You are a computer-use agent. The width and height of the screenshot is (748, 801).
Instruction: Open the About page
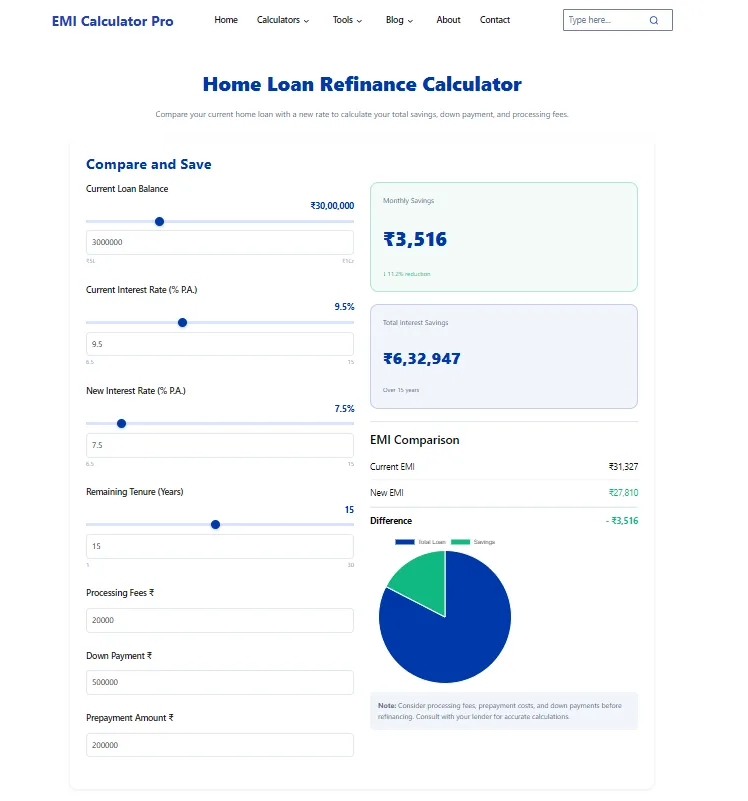point(448,20)
